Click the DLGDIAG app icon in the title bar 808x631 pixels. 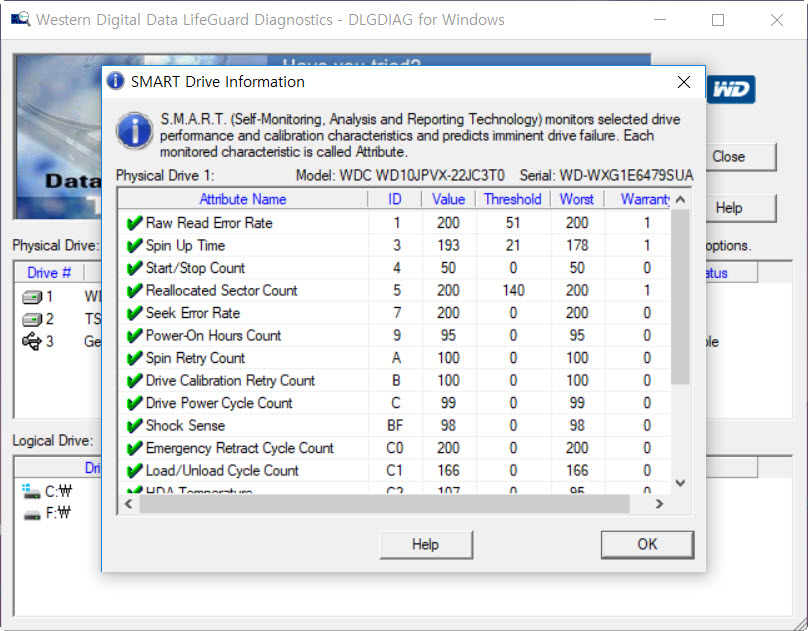(20, 20)
